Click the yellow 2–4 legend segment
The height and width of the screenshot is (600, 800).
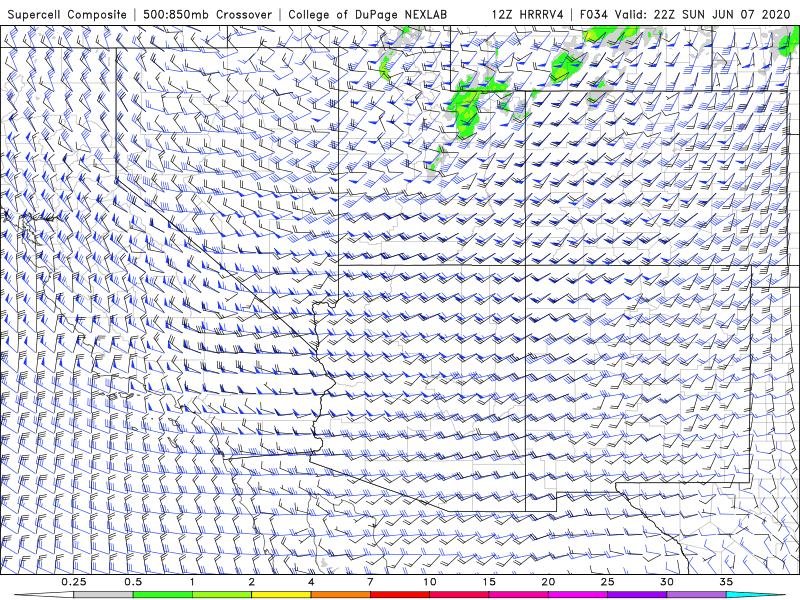tap(281, 595)
